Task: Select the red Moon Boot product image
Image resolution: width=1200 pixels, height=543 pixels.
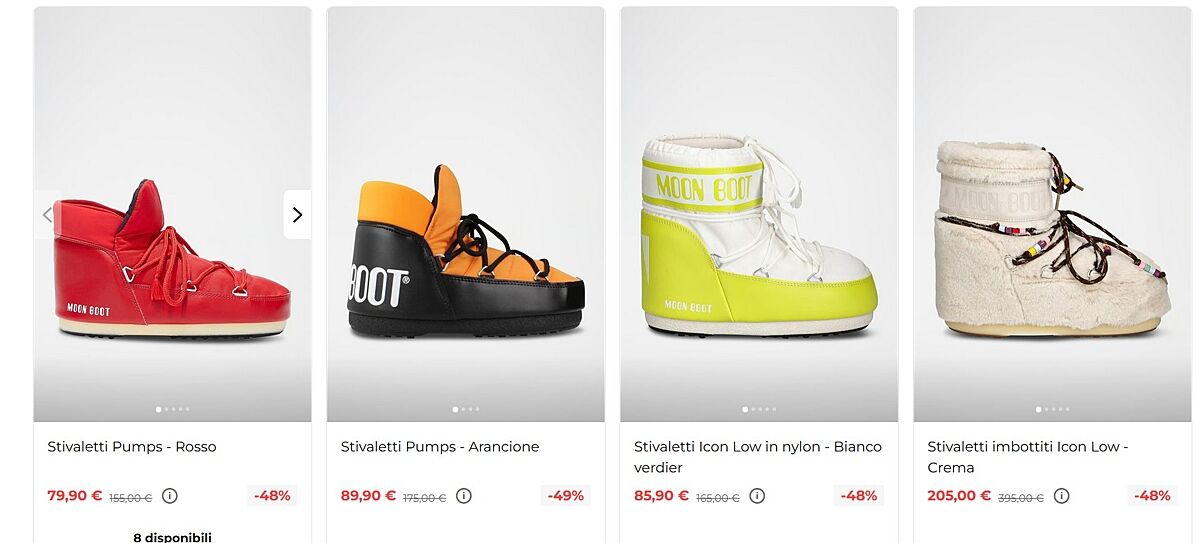Action: point(172,260)
